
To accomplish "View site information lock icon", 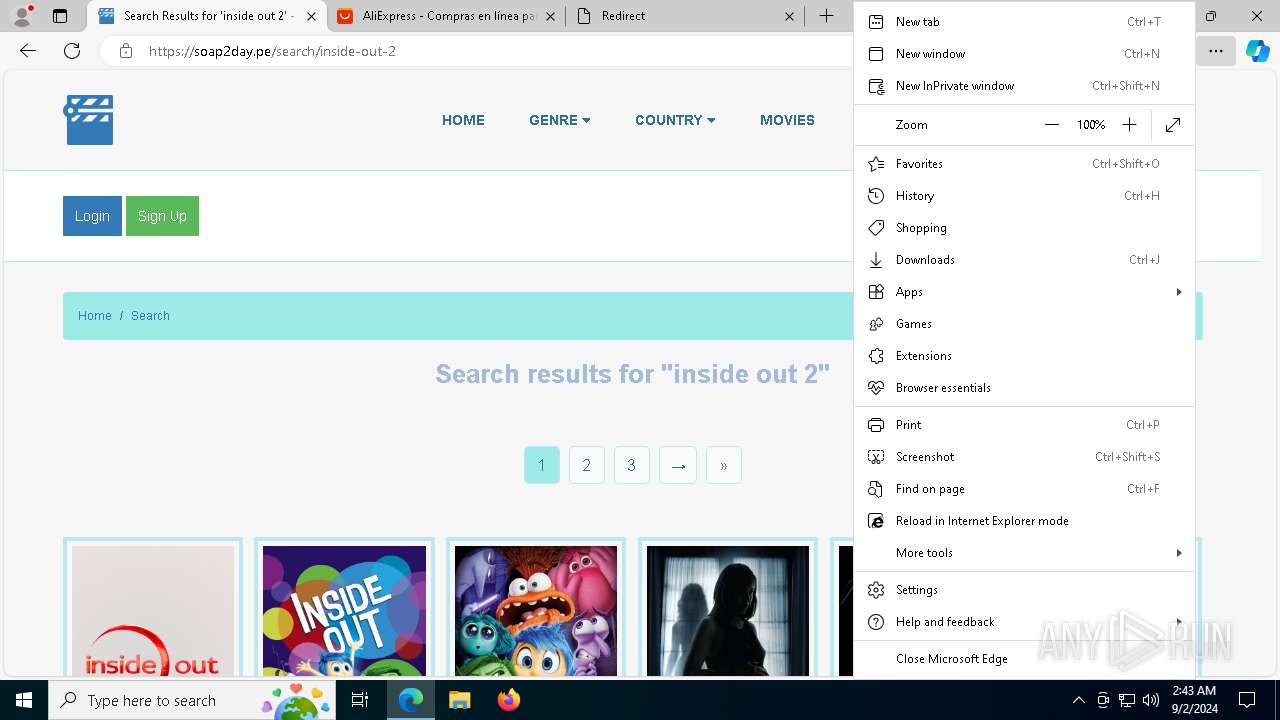I will coord(126,51).
